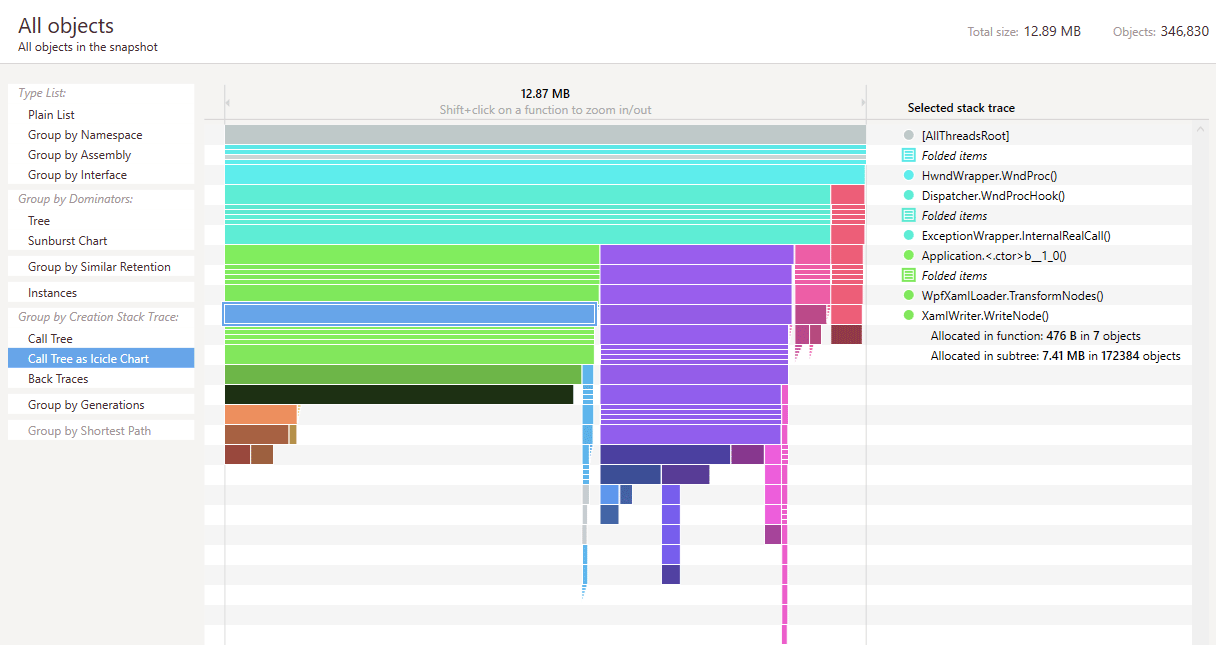Click the cyan dot next to HwndWrapper.WndProc()
This screenshot has width=1216, height=645.
(908, 175)
